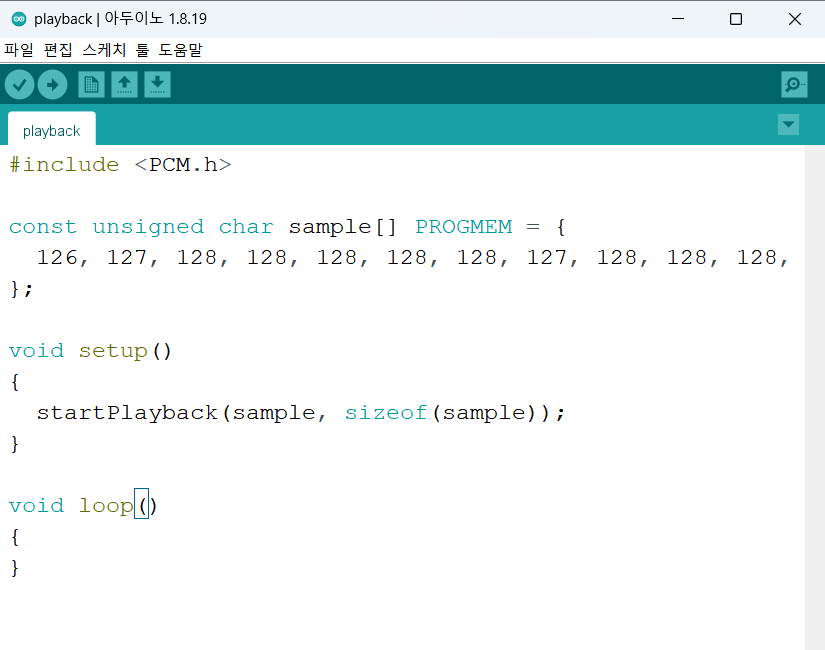Click the char keyword
Viewport: 825px width, 650px height.
246,227
